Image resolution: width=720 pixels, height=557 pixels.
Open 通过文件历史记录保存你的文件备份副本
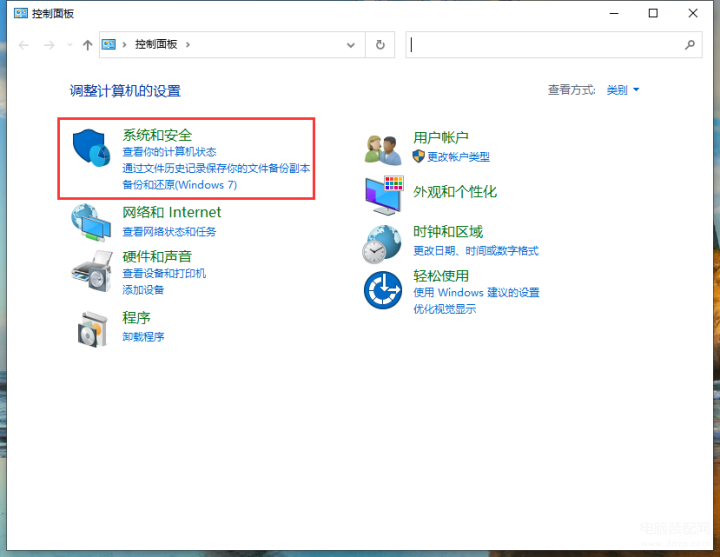pyautogui.click(x=216, y=168)
